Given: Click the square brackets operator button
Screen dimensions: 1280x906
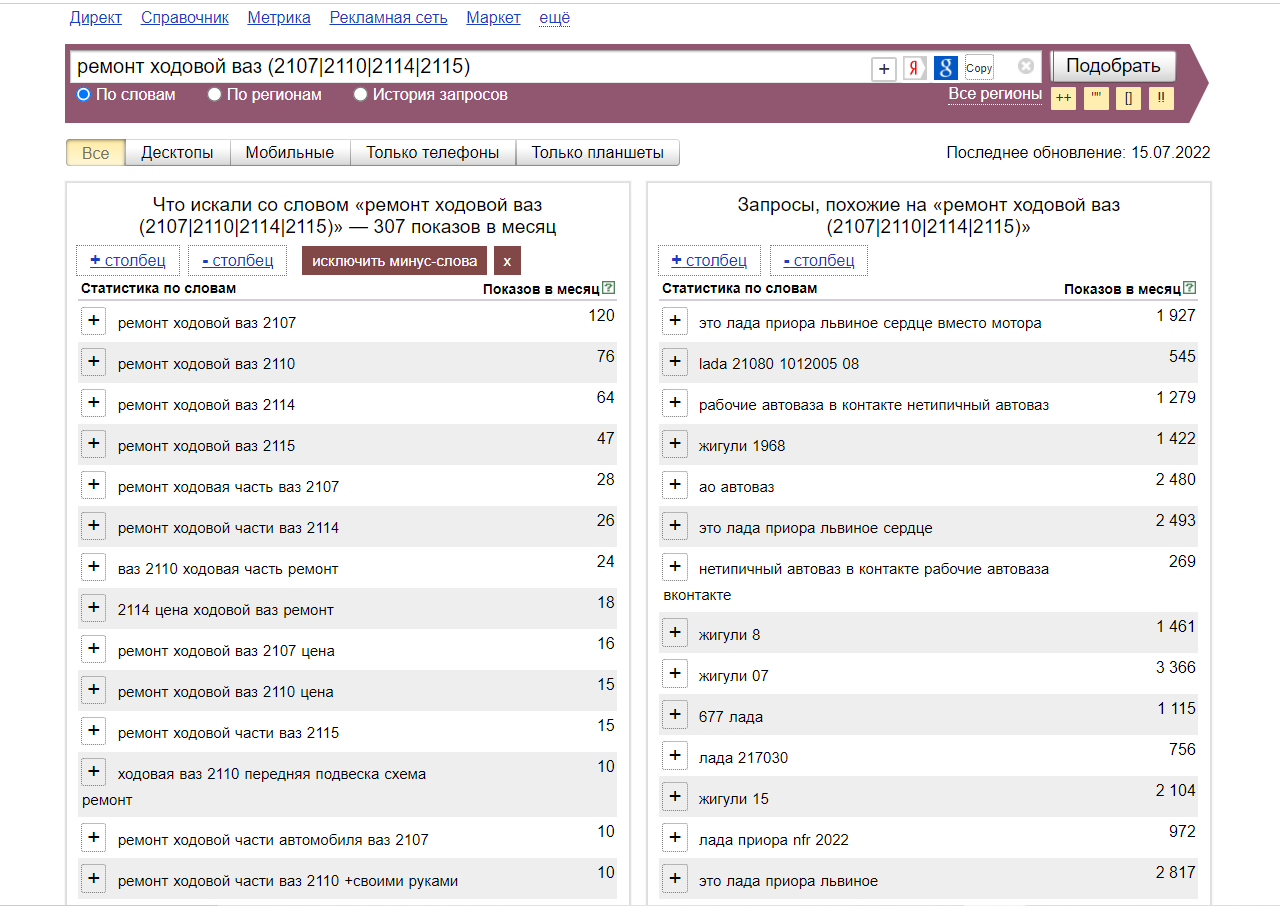Looking at the screenshot, I should (1128, 98).
